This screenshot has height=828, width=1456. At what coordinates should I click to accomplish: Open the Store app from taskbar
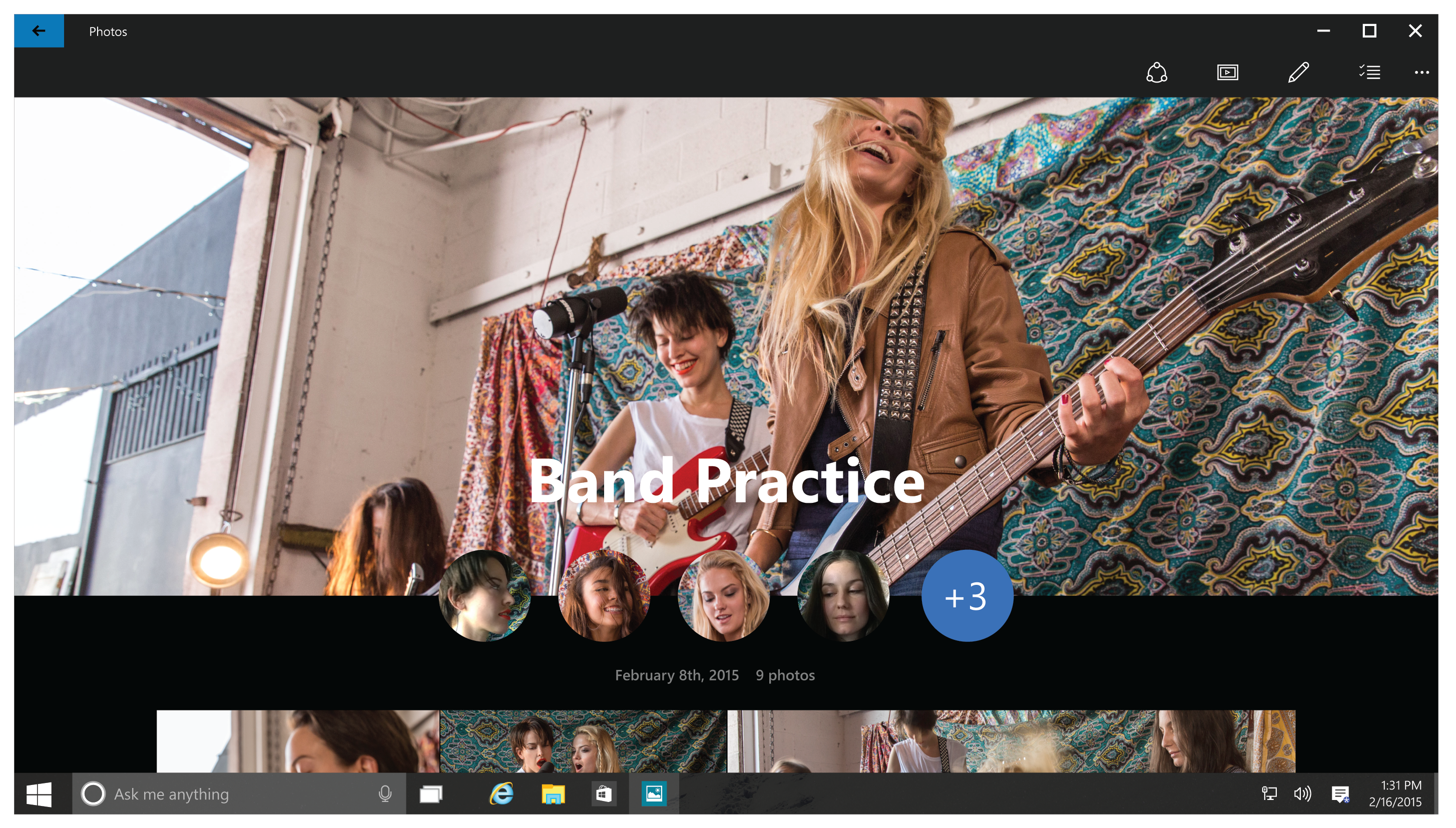click(x=604, y=794)
